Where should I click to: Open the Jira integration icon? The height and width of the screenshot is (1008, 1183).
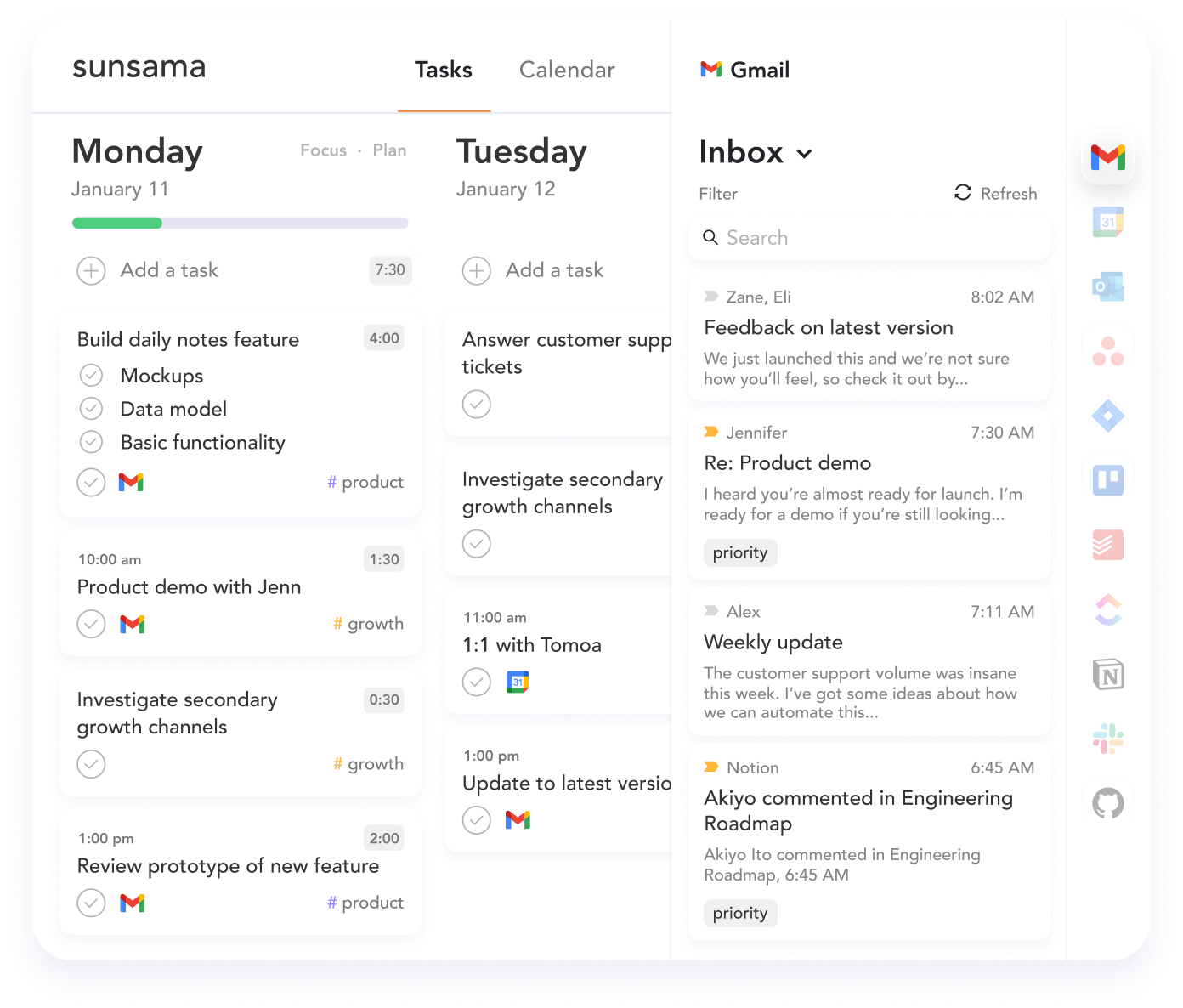coord(1107,416)
